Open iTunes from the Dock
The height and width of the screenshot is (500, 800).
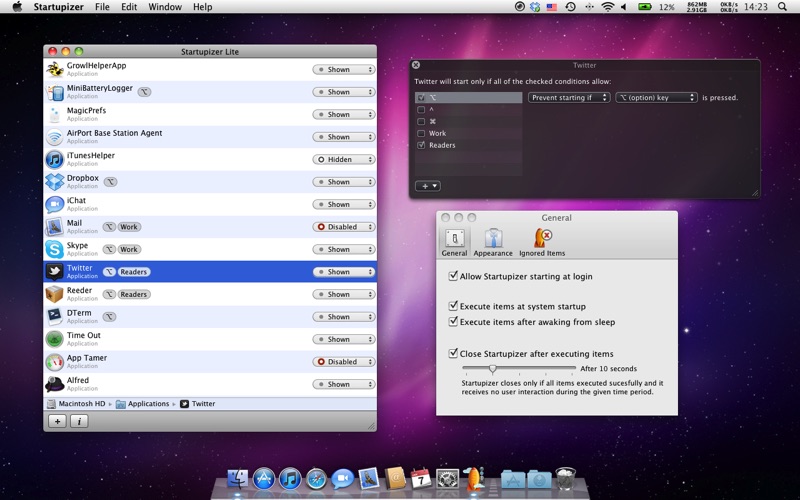tap(290, 479)
